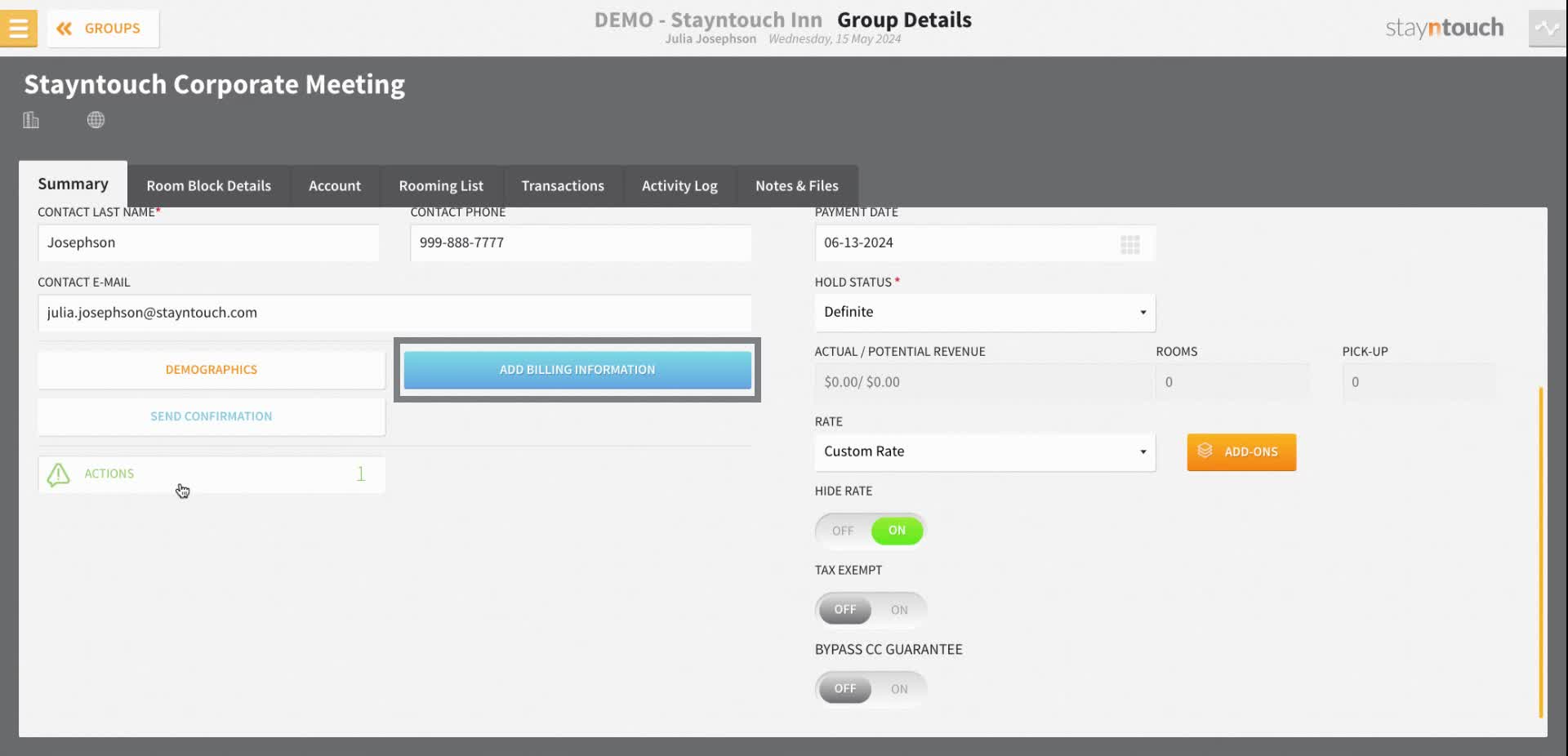Image resolution: width=1568 pixels, height=756 pixels.
Task: Click the Contact Phone field
Action: coord(581,242)
